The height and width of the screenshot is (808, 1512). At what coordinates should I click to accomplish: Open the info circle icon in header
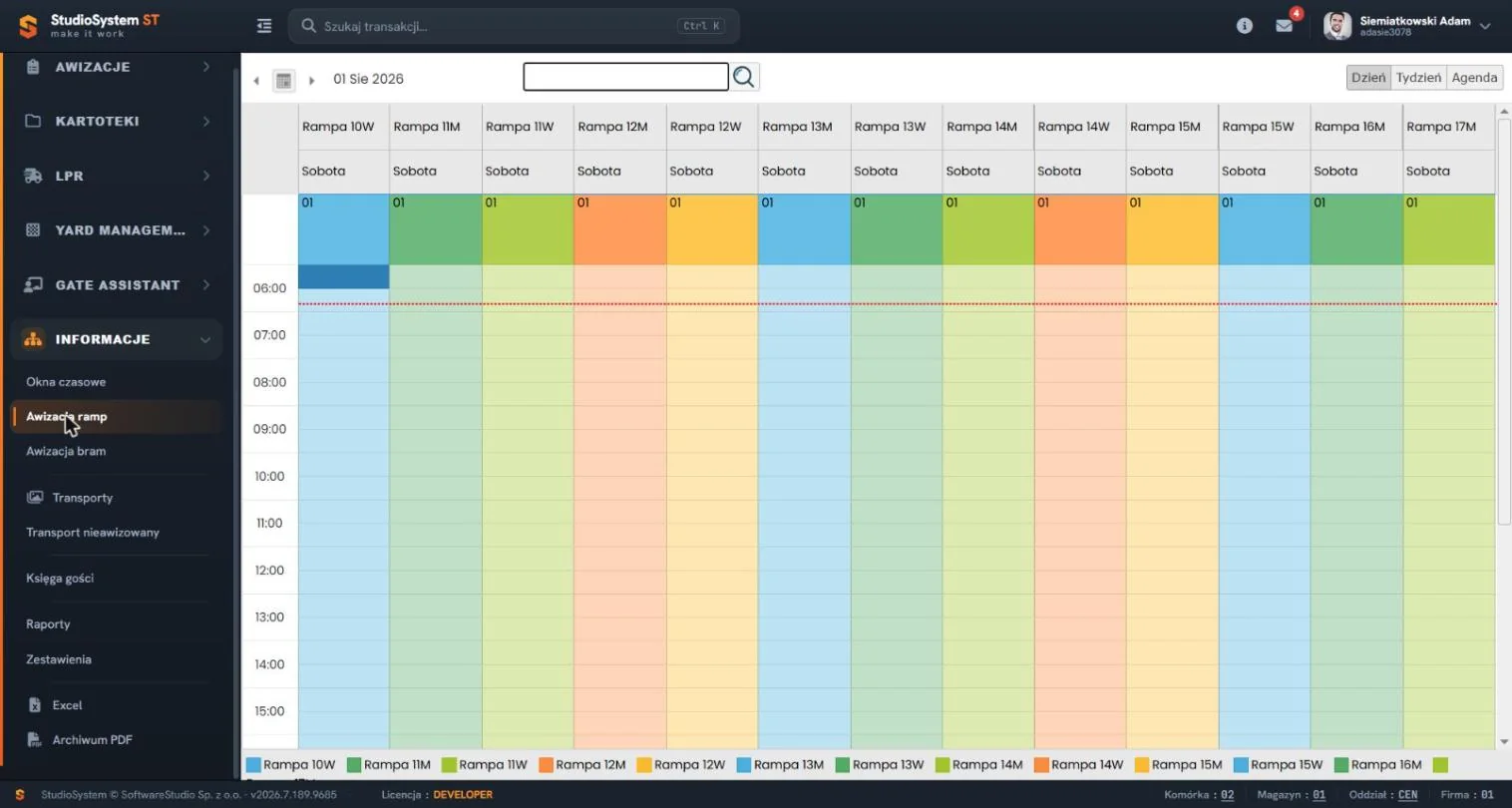pos(1245,26)
